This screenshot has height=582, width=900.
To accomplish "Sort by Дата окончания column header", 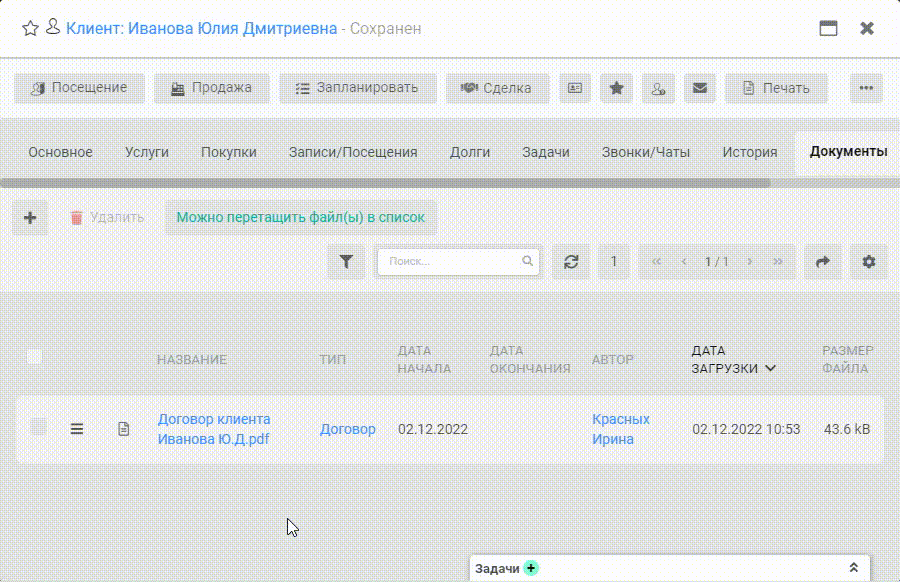I will tap(530, 359).
